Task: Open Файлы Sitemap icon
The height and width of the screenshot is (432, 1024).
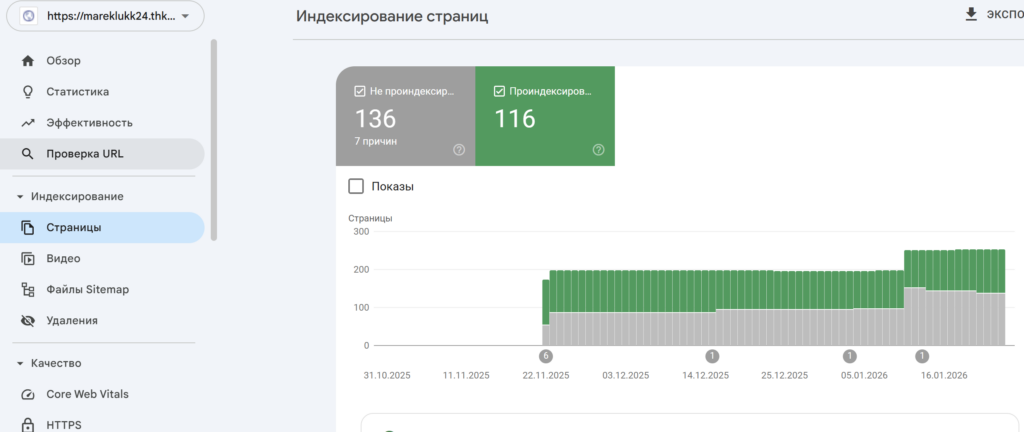Action: click(x=28, y=290)
